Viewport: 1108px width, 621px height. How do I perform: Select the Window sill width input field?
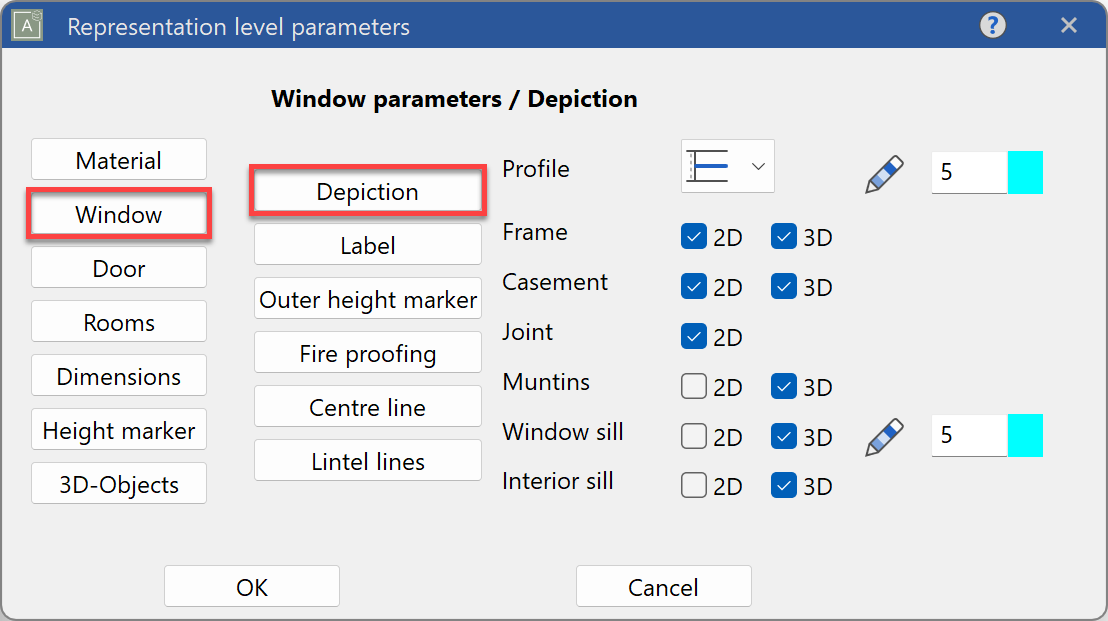pyautogui.click(x=968, y=435)
